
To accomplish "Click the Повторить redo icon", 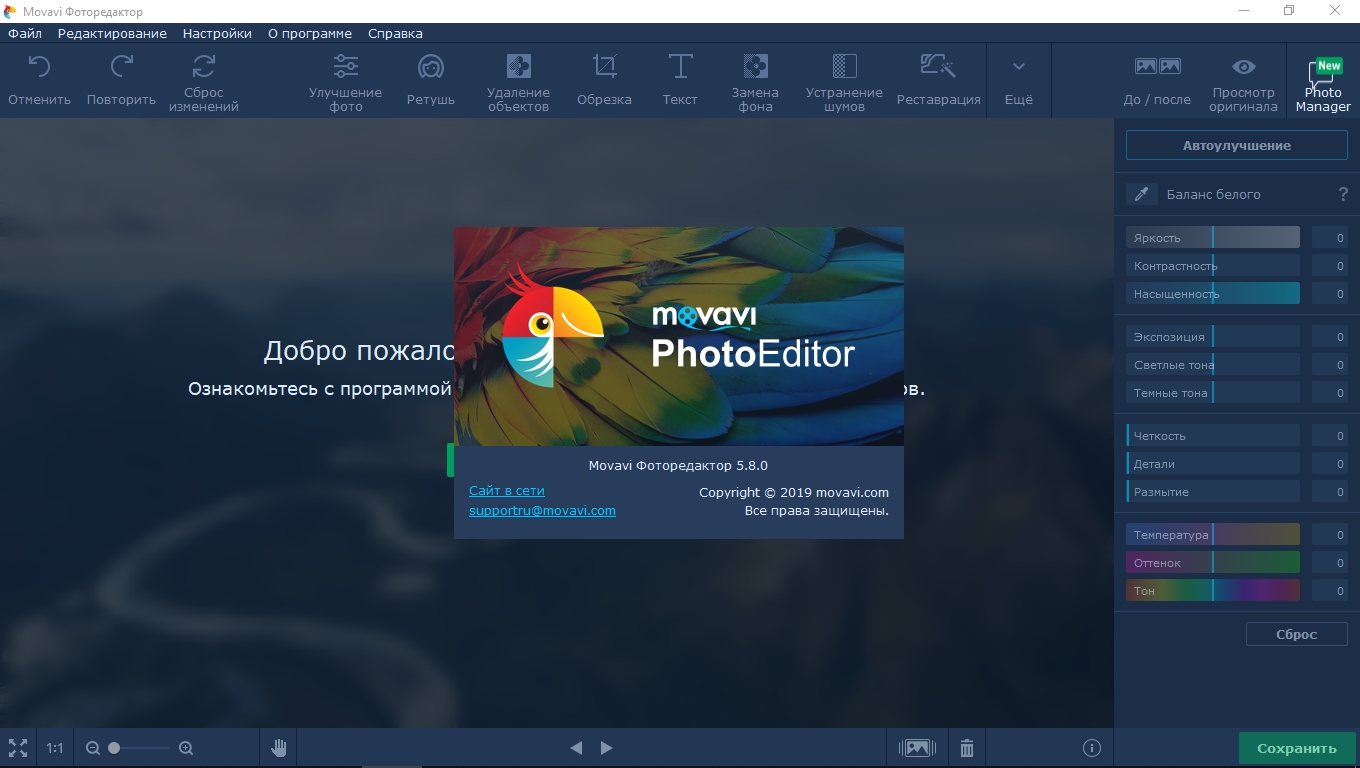I will (121, 67).
